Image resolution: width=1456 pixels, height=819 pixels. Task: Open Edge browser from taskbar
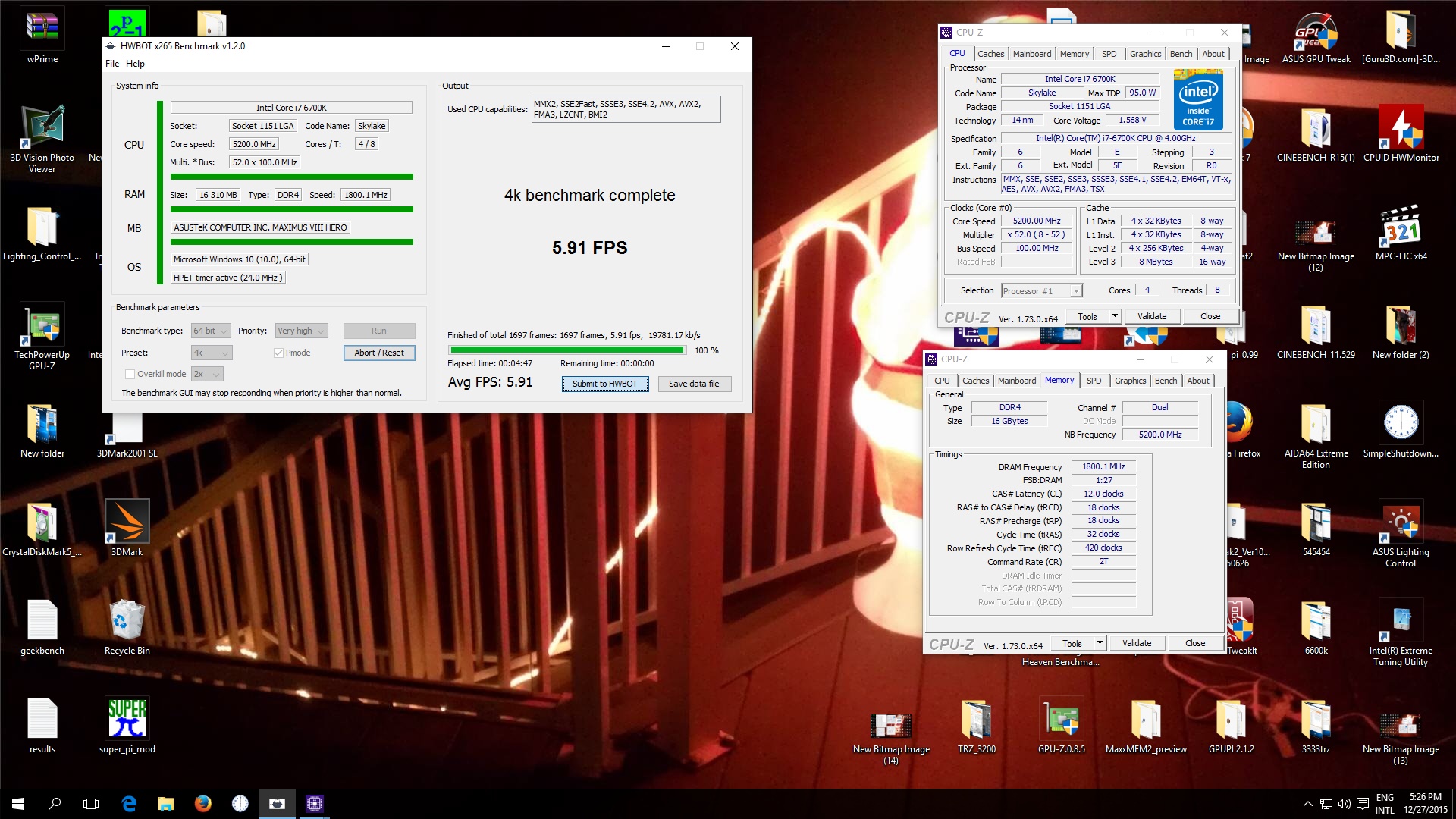pos(129,804)
